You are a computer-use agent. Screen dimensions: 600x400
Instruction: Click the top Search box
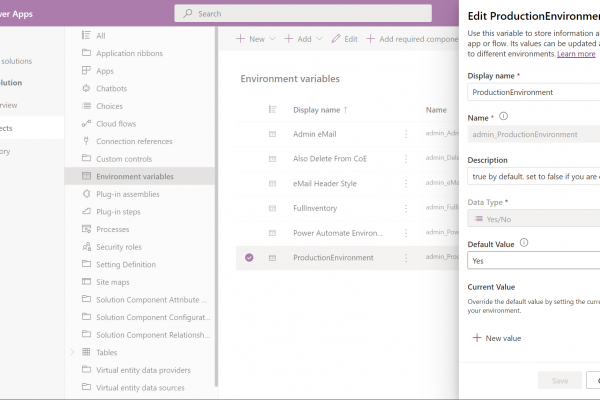click(303, 13)
